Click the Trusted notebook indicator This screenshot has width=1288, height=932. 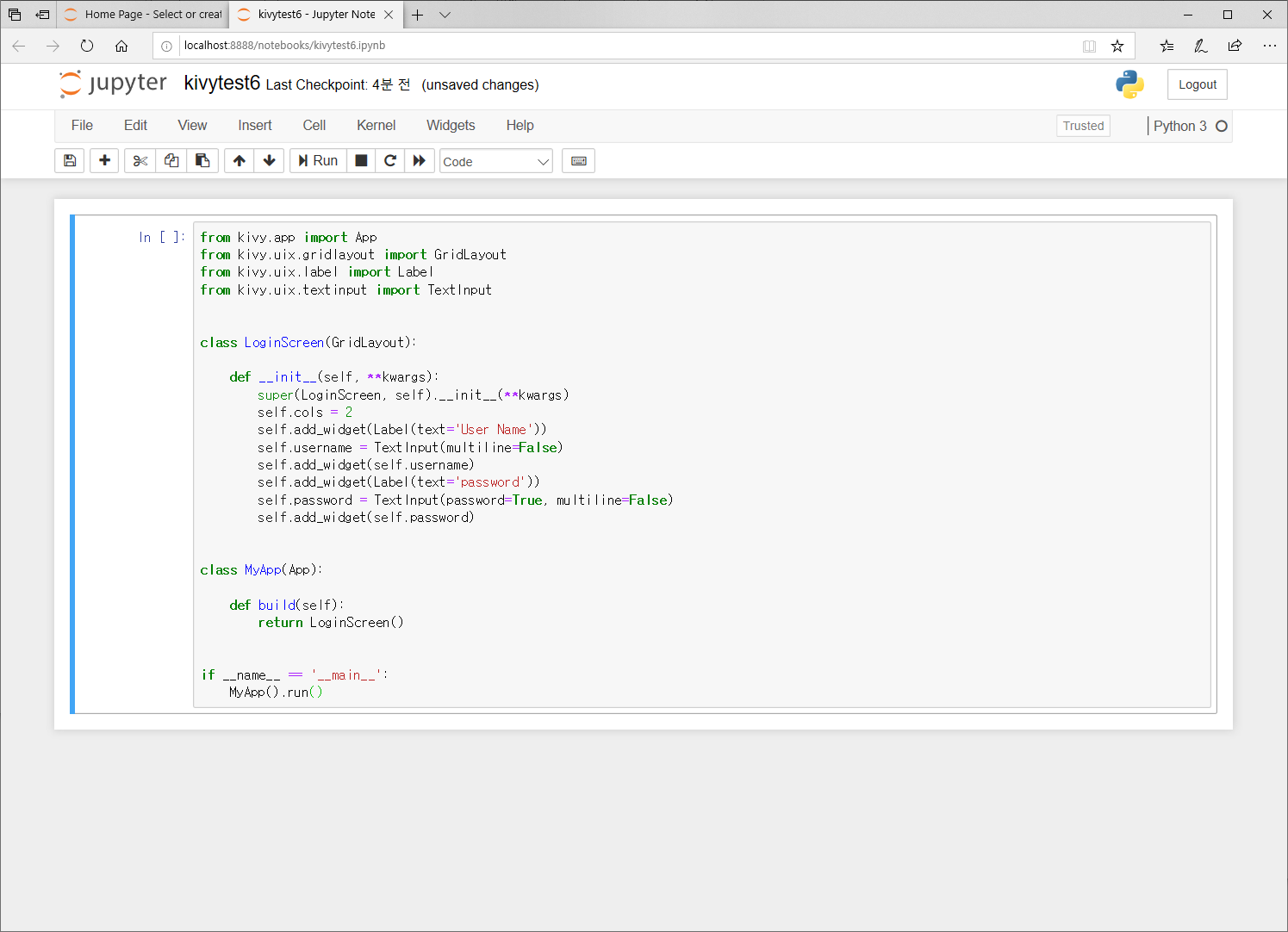click(x=1083, y=126)
